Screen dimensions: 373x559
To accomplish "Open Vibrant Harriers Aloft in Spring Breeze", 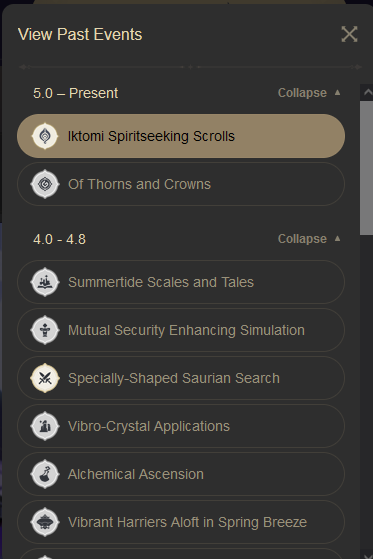I will [x=181, y=522].
